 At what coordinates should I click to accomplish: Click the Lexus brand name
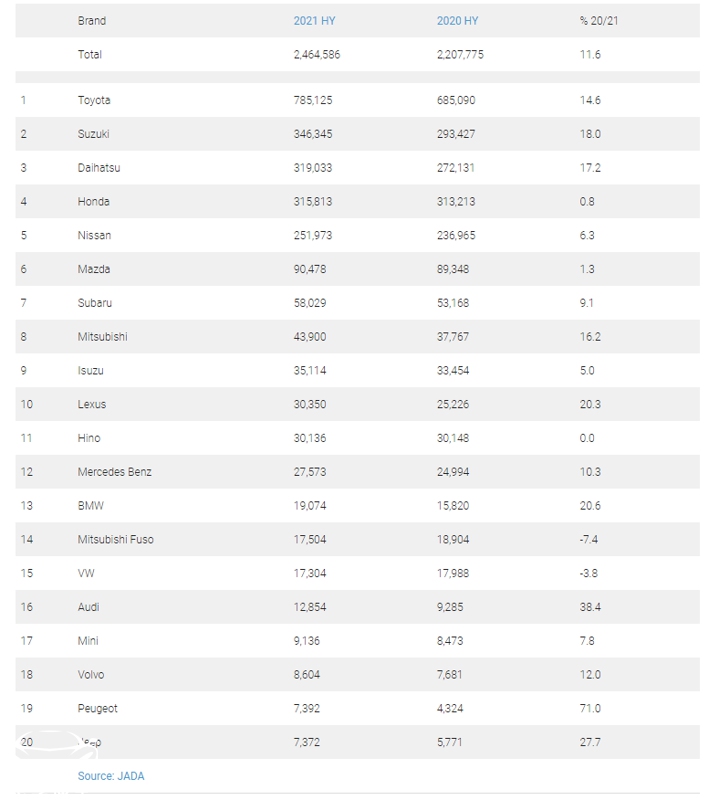click(92, 405)
